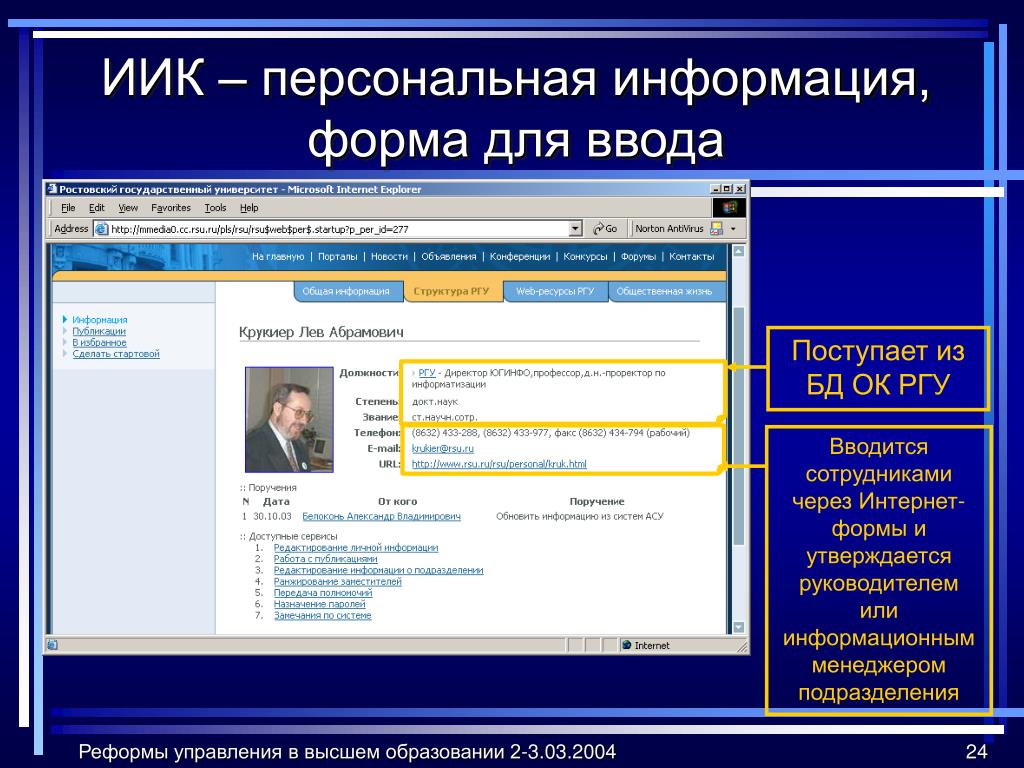Open the Контакты navigation link
1024x768 pixels.
pyautogui.click(x=692, y=257)
